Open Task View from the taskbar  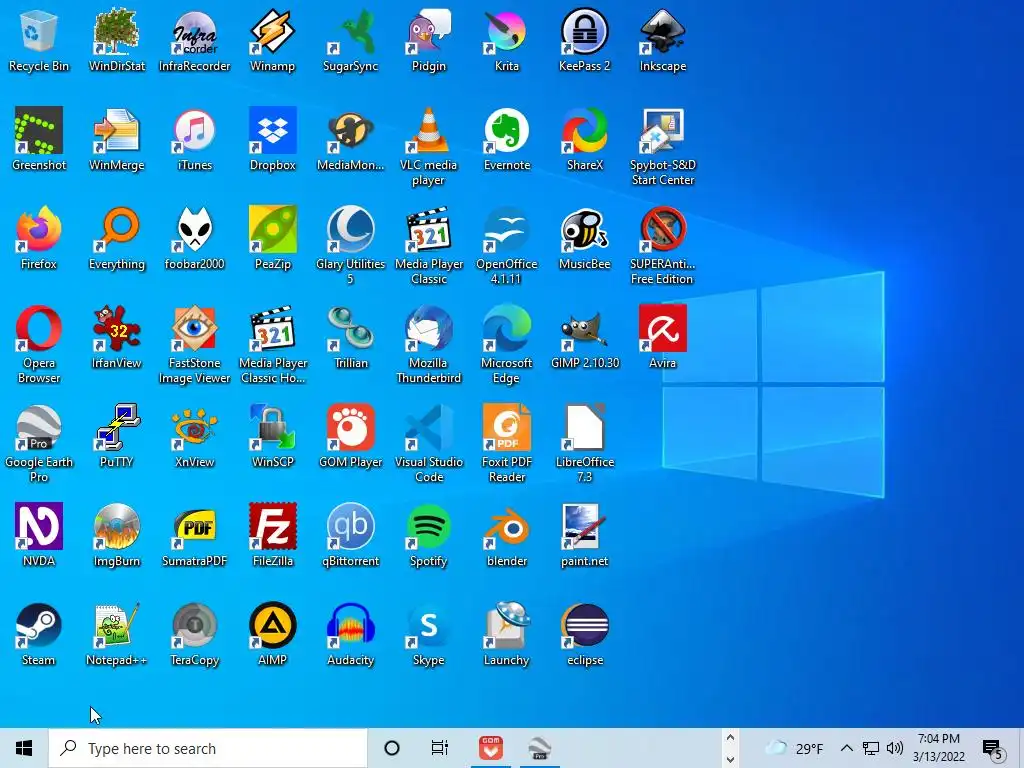(440, 748)
